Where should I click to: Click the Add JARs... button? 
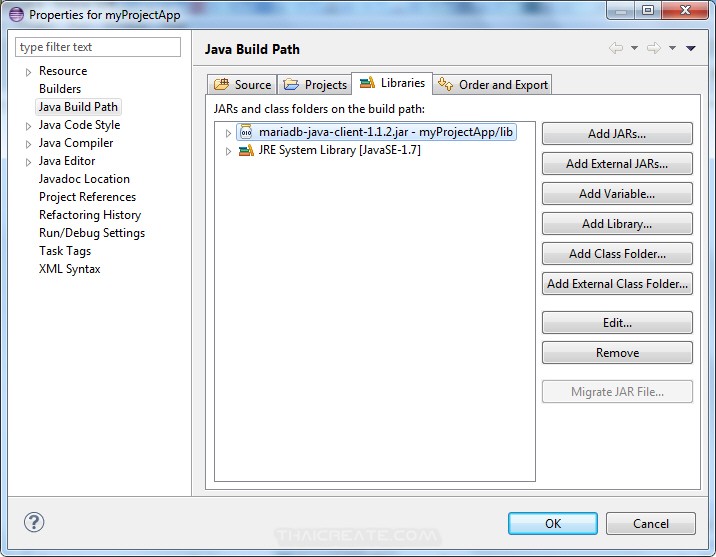(617, 134)
